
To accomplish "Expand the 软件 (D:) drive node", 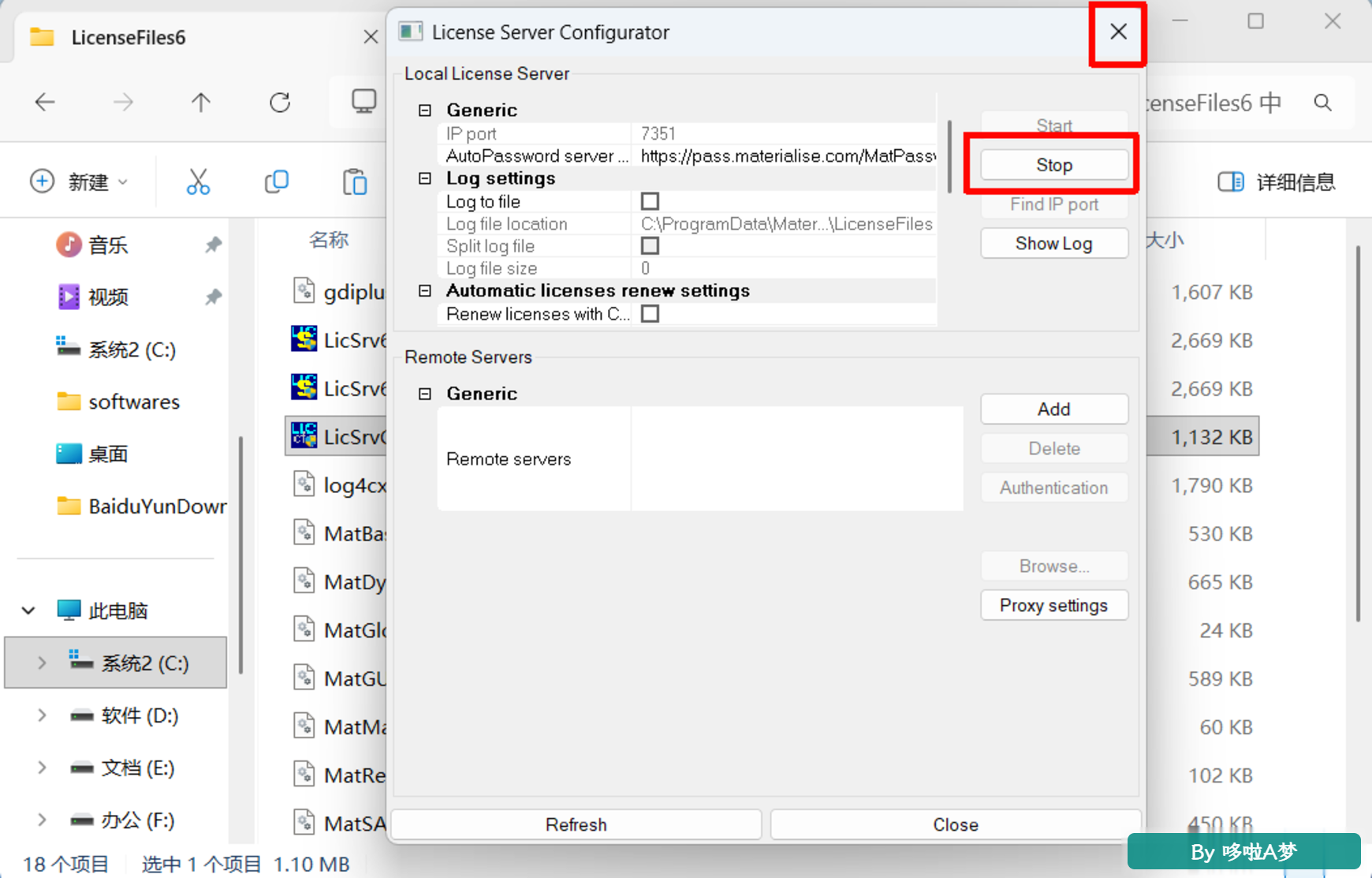I will click(42, 715).
